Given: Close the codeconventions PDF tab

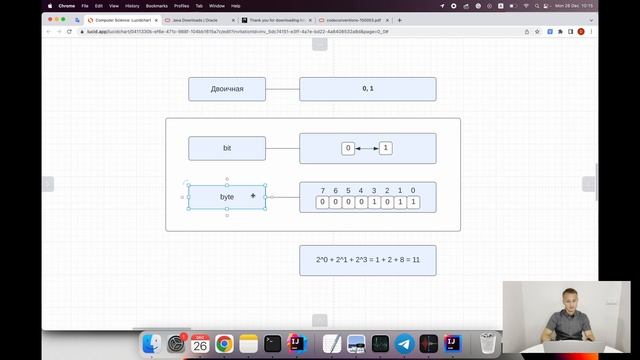Looking at the screenshot, I should (387, 20).
